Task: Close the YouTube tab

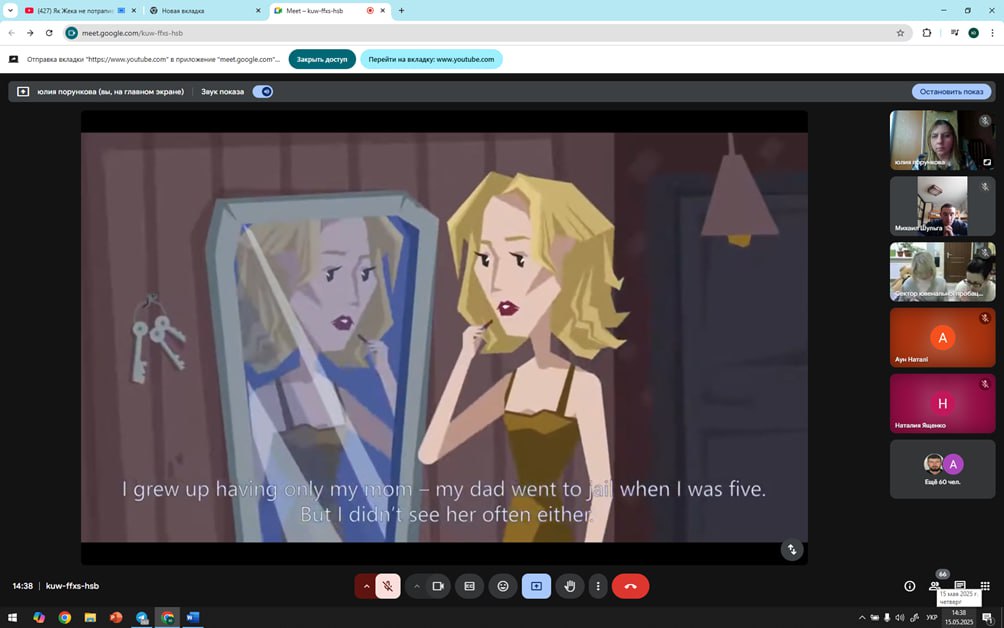Action: [134, 10]
